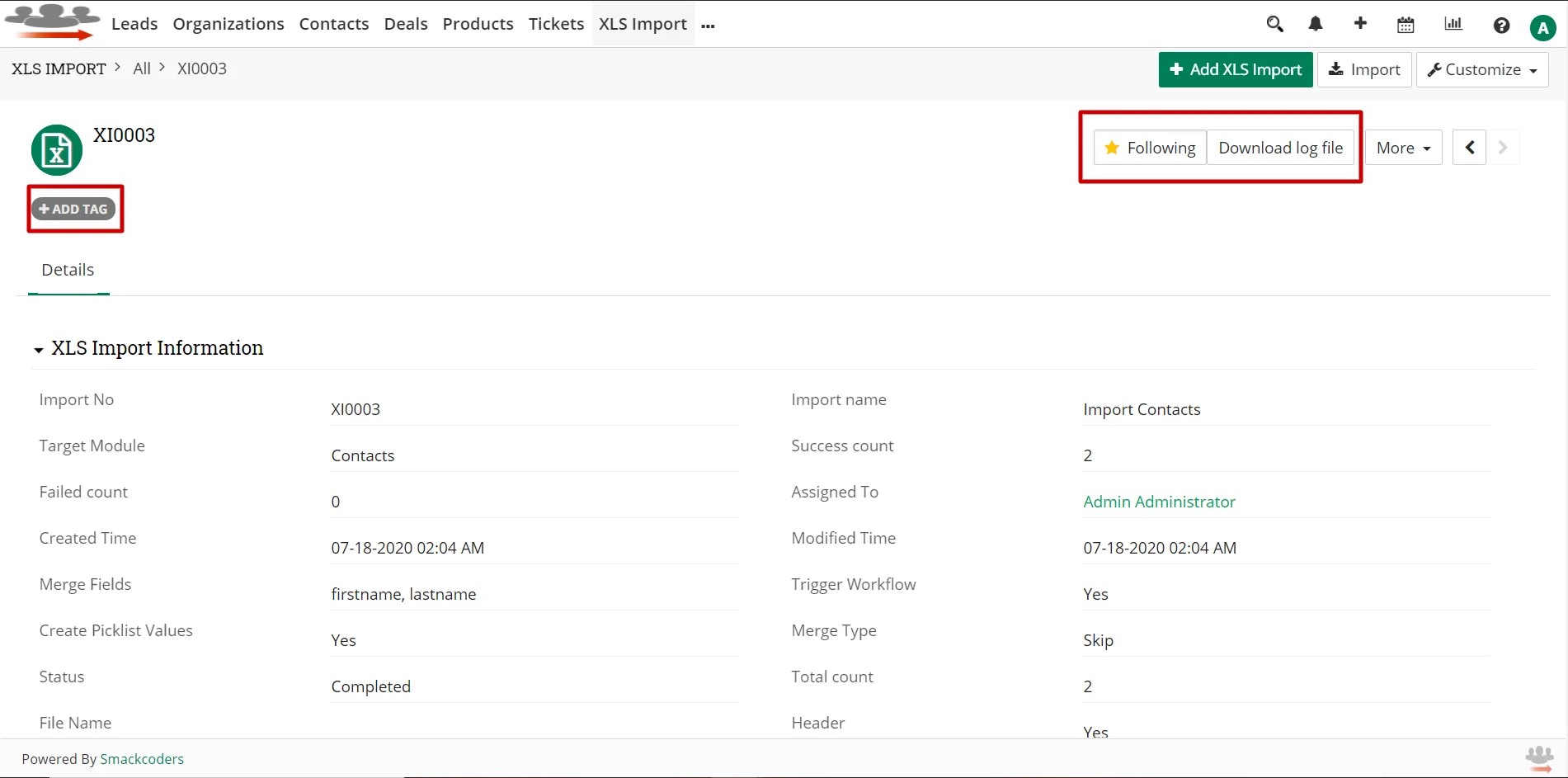Select the Details tab
1568x778 pixels.
point(68,270)
